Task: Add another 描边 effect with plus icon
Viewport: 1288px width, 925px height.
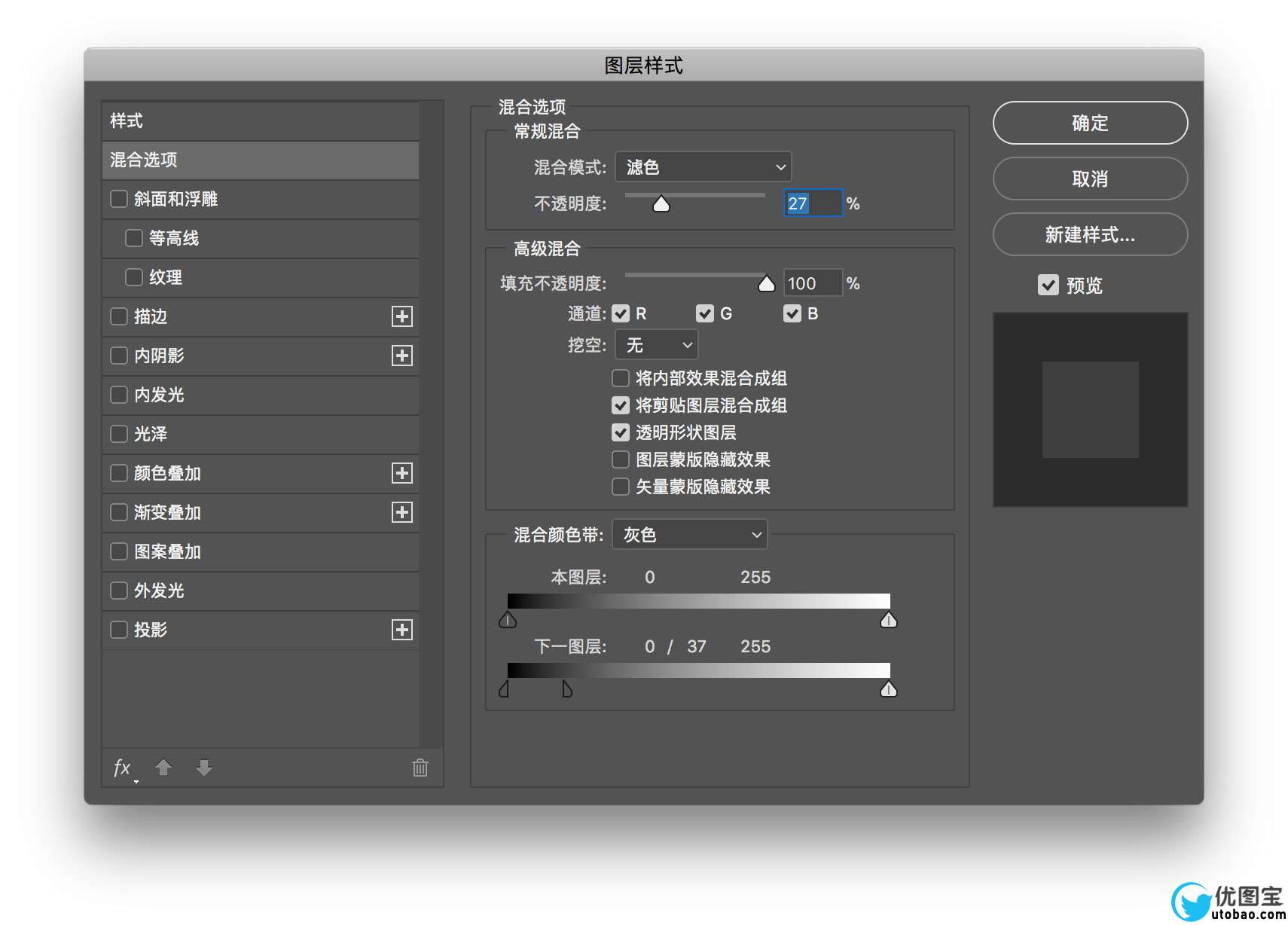Action: (402, 316)
